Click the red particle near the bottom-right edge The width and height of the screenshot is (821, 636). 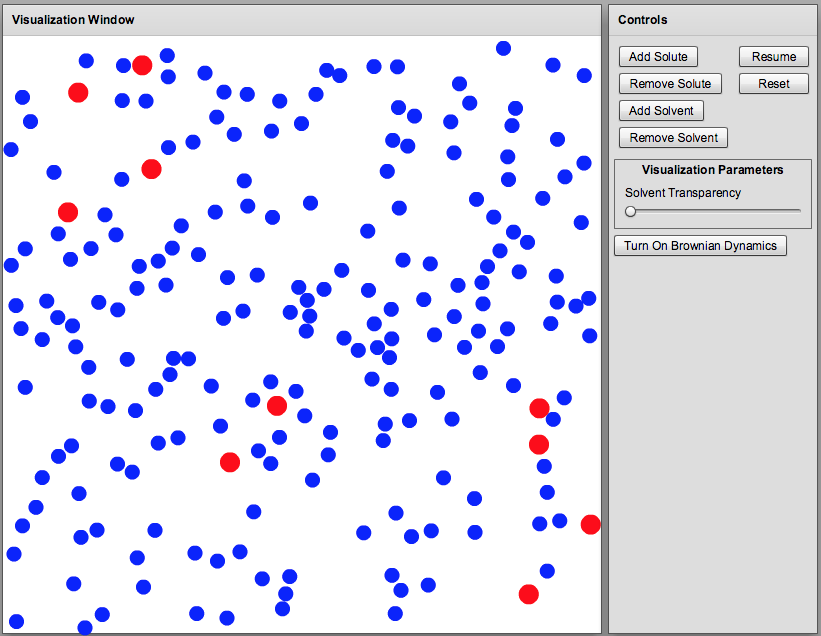click(x=589, y=523)
